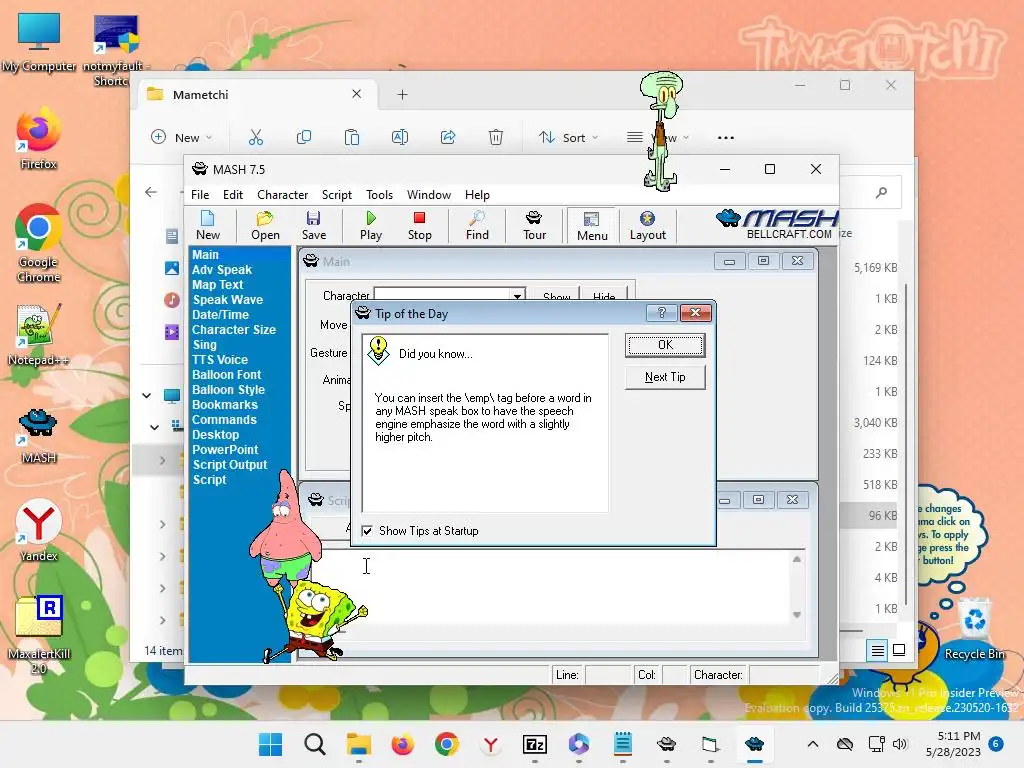Click the Delete trash icon in File Explorer

496,137
